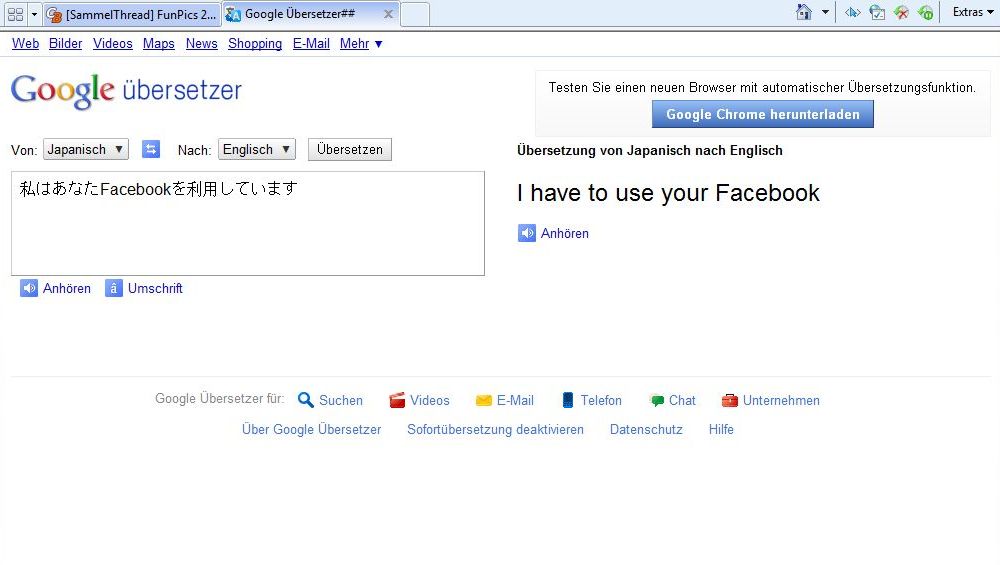Click the translated text I have to use your Facebook

tap(668, 193)
